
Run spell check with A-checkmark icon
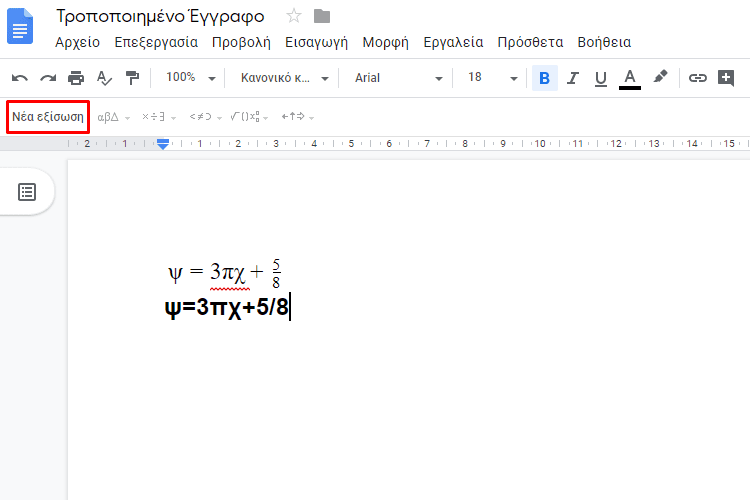(x=104, y=78)
